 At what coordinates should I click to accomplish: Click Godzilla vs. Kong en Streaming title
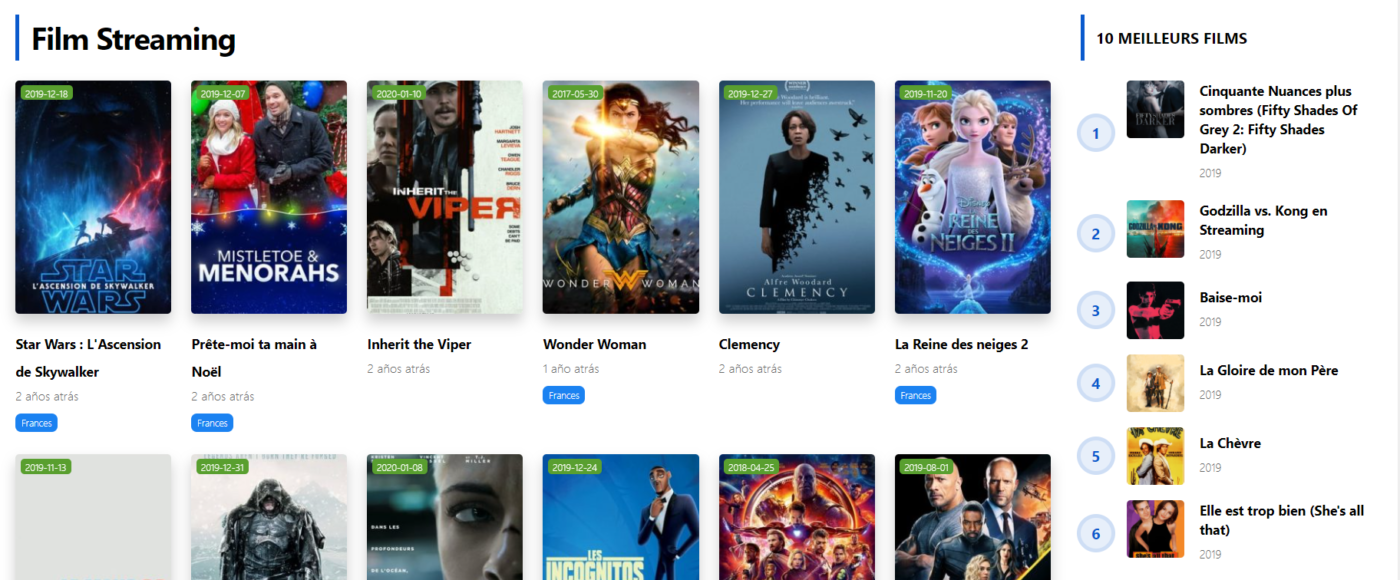click(1264, 220)
